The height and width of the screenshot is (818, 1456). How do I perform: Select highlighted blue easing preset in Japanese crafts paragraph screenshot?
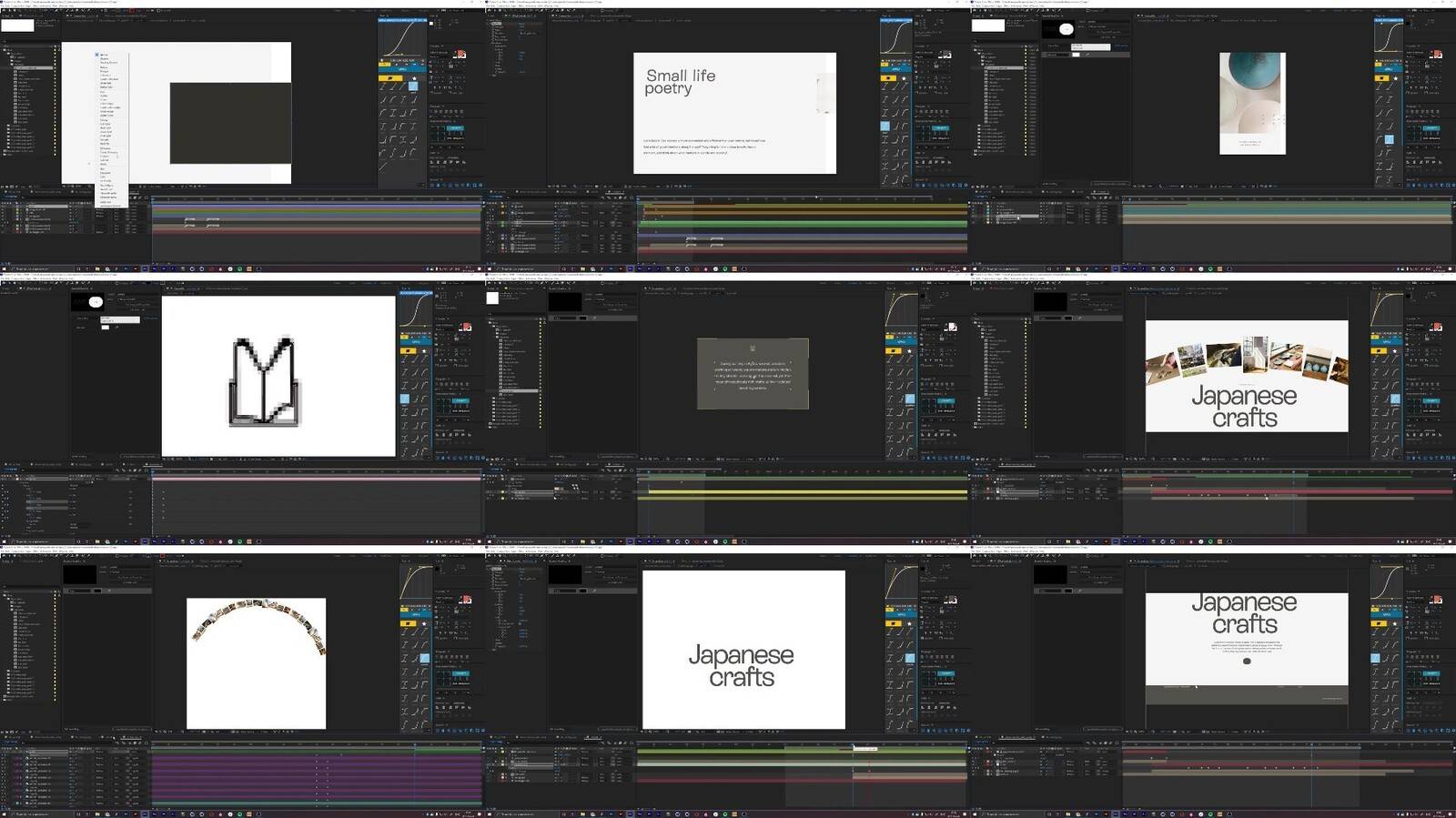click(1375, 658)
